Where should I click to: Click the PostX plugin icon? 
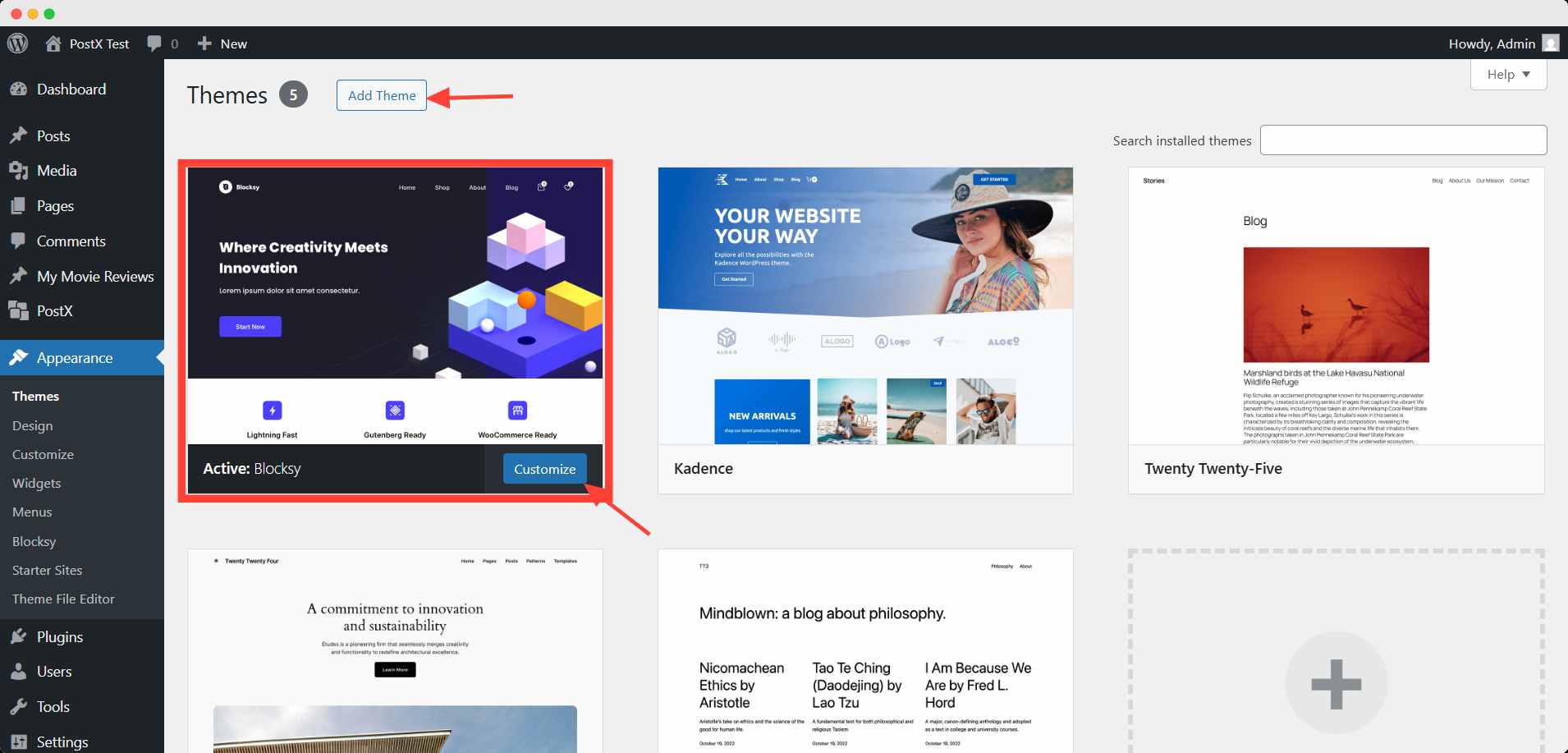(x=19, y=310)
